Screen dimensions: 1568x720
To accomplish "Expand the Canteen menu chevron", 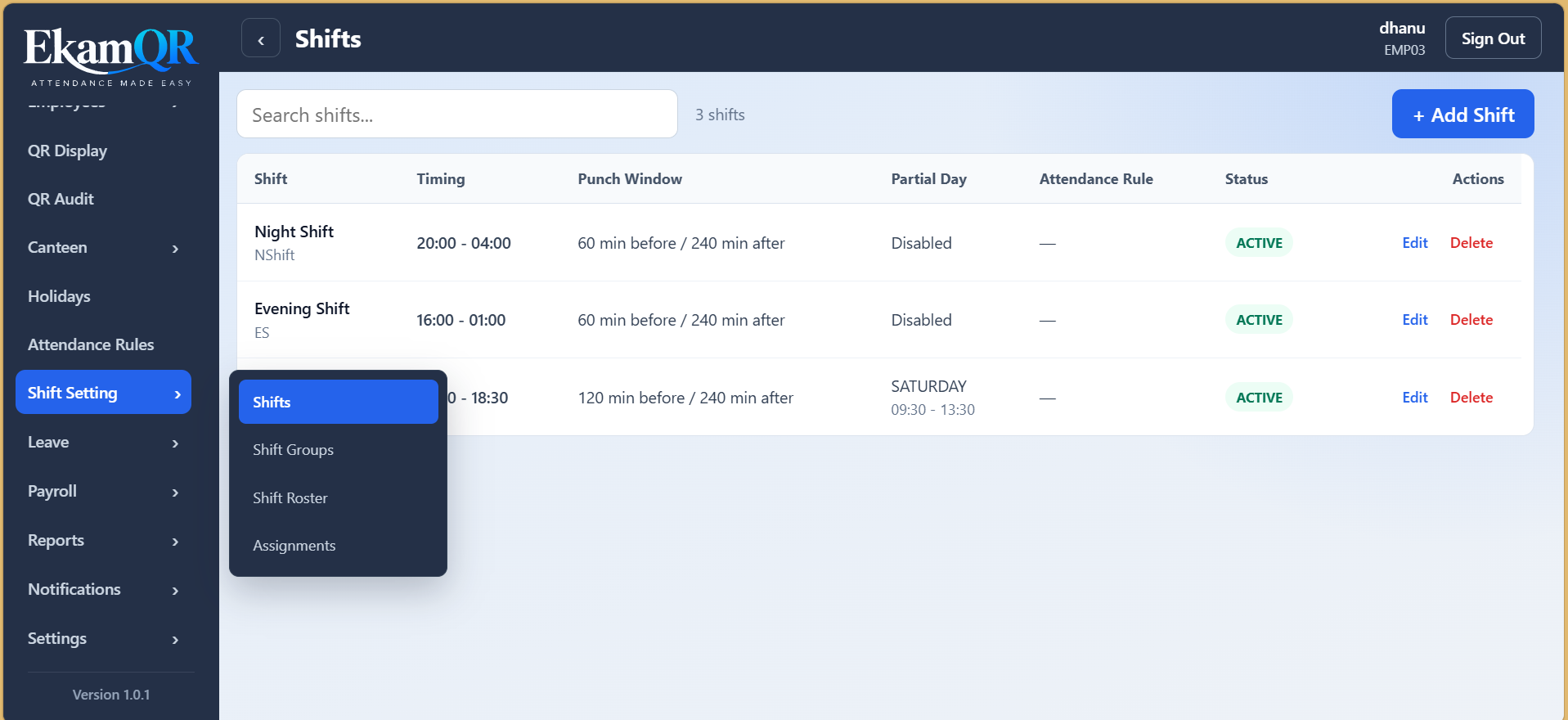I will point(175,248).
